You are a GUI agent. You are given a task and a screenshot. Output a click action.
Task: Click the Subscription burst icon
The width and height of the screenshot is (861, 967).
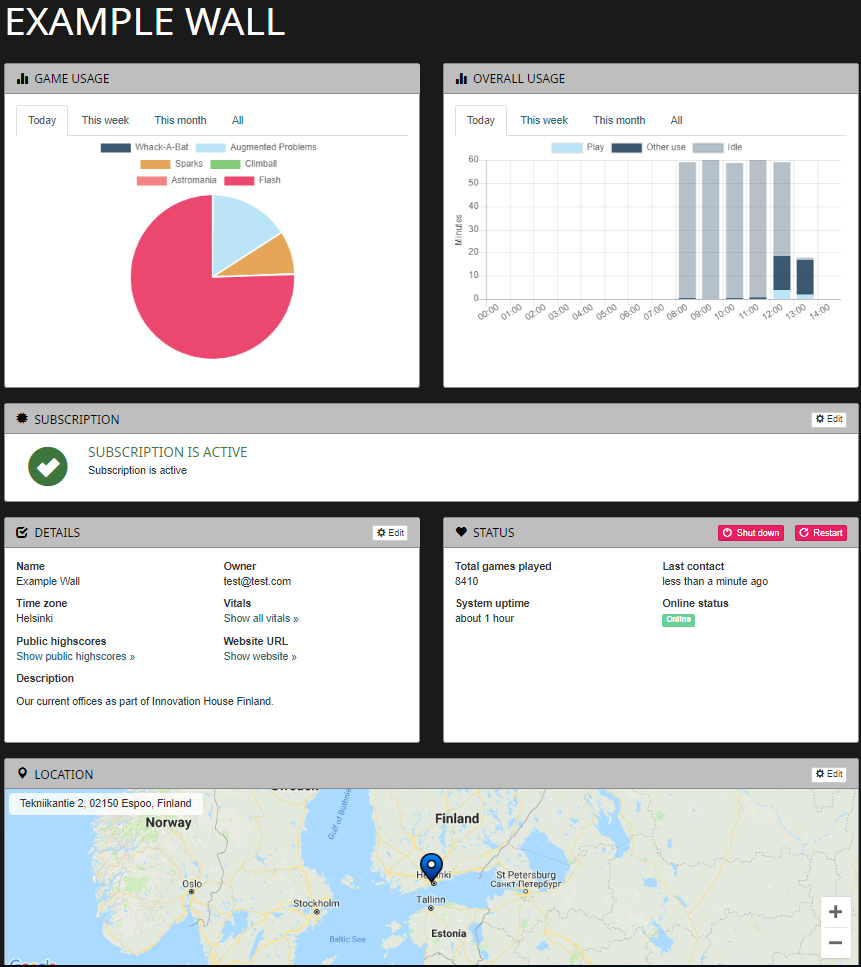coord(22,419)
